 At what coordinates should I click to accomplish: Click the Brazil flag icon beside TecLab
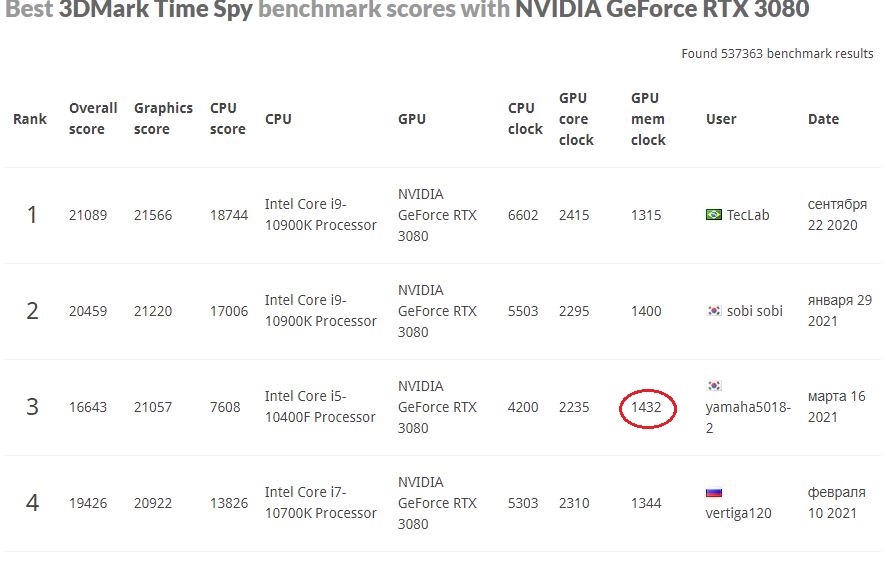[x=714, y=215]
